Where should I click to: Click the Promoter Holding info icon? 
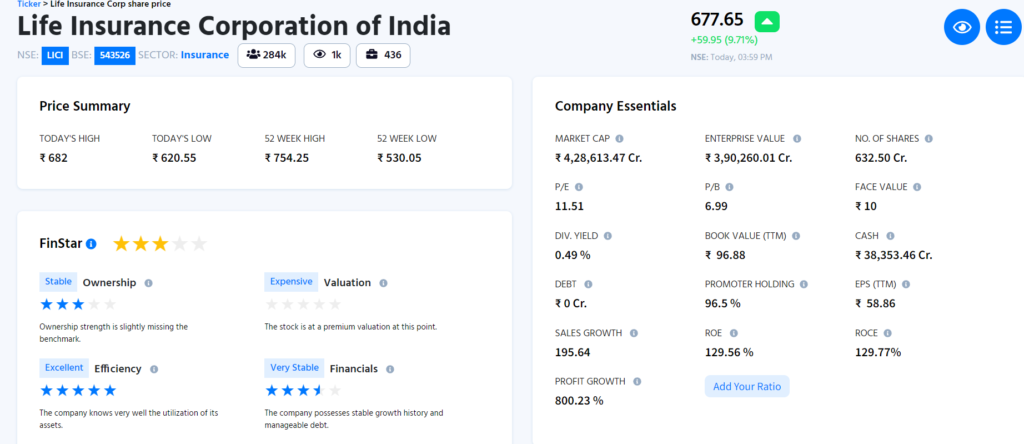(x=804, y=284)
